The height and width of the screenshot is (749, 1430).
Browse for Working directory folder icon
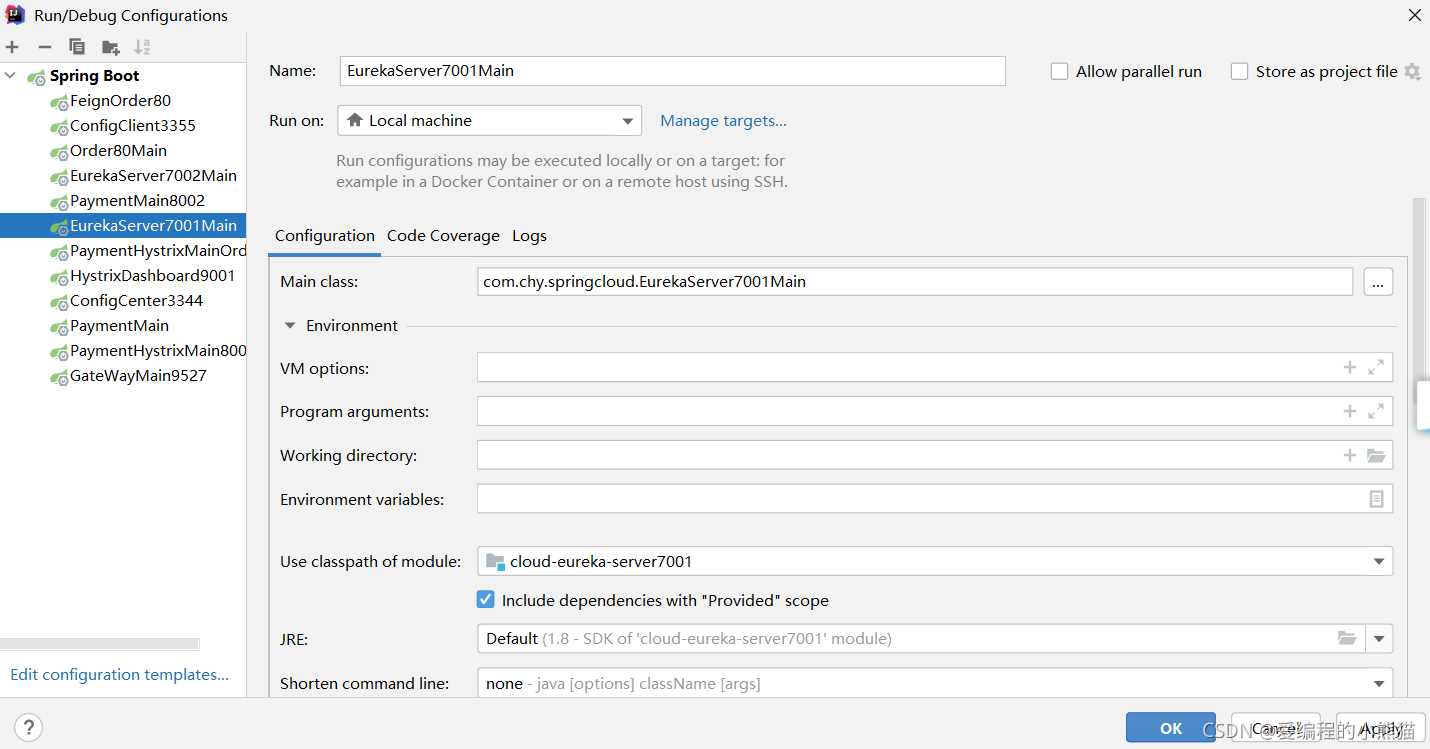click(1376, 456)
